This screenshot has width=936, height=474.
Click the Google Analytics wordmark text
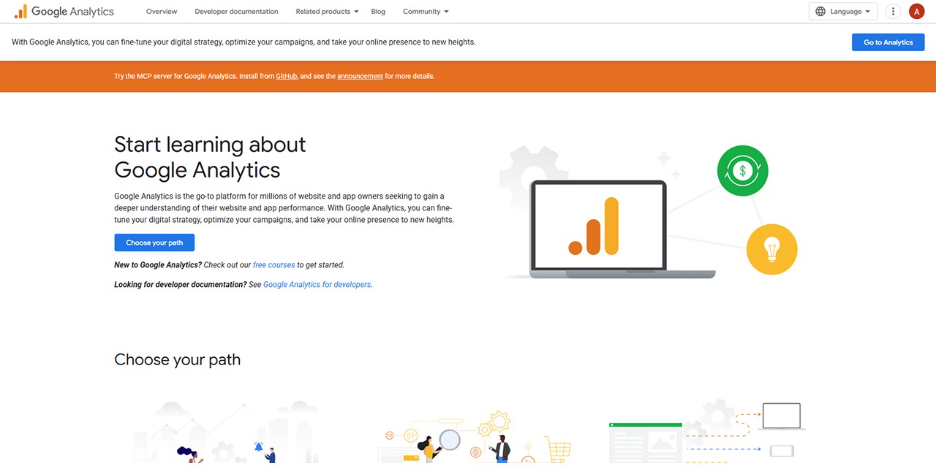coord(73,11)
